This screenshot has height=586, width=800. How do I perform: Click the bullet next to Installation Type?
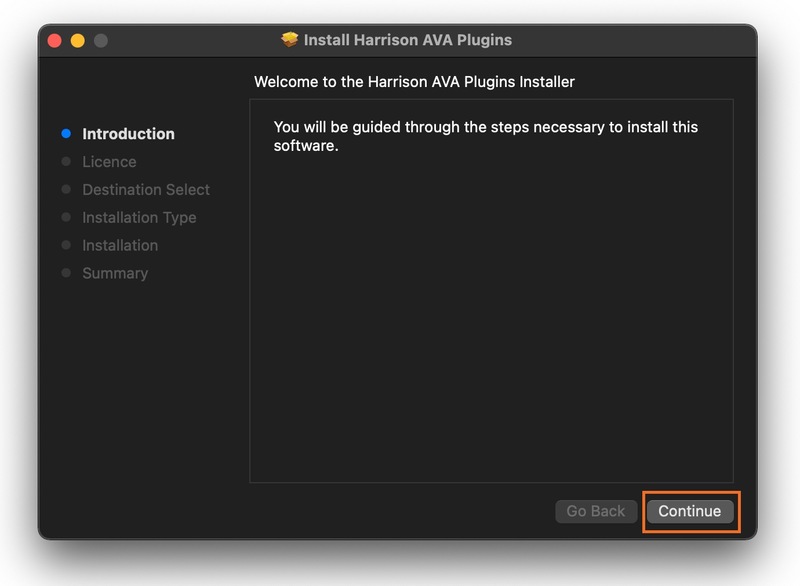pos(66,217)
